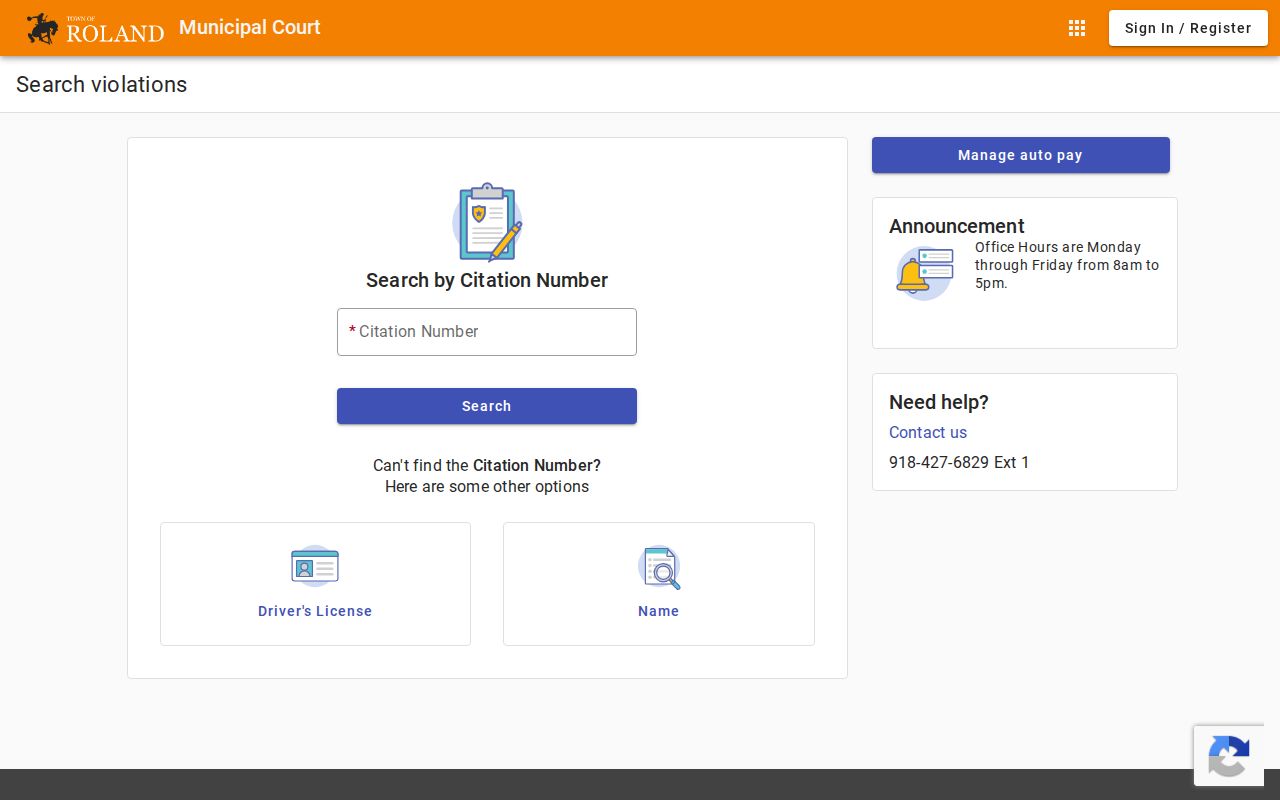1280x800 pixels.
Task: Choose Driver's License search option
Action: (315, 584)
